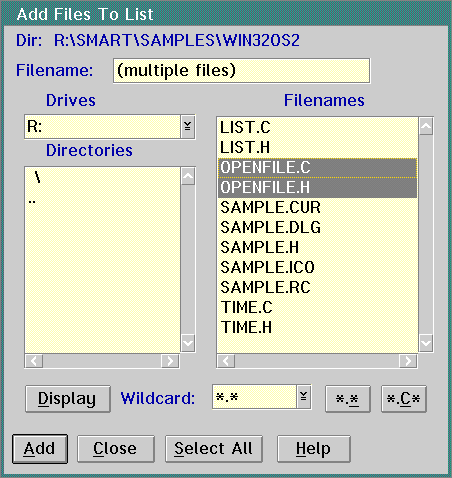The width and height of the screenshot is (452, 478).
Task: Click Filenames list scroll down arrow
Action: click(426, 343)
